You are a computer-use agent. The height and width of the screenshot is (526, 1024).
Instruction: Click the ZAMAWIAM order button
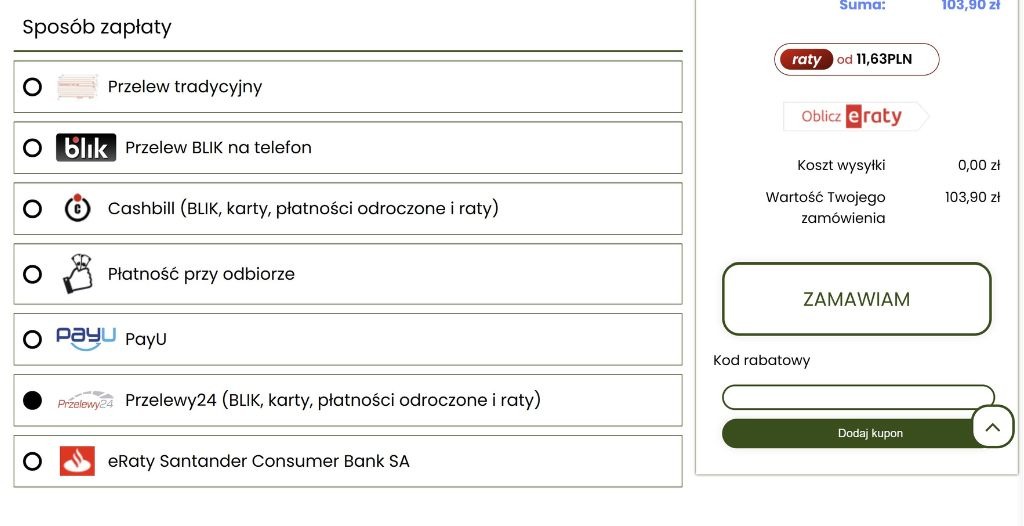tap(857, 299)
